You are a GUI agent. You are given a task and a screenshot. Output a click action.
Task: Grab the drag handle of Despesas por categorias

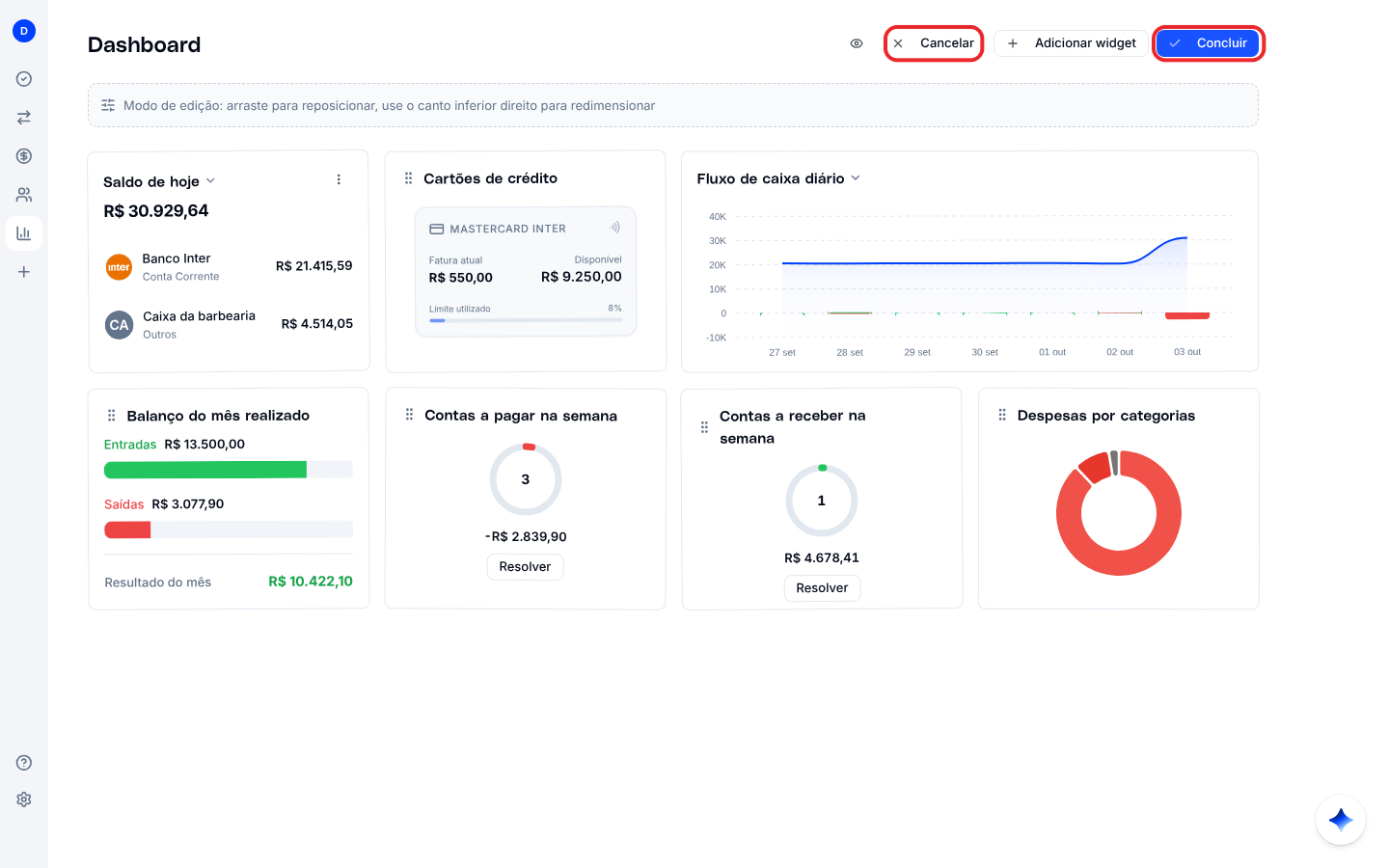(x=1002, y=415)
